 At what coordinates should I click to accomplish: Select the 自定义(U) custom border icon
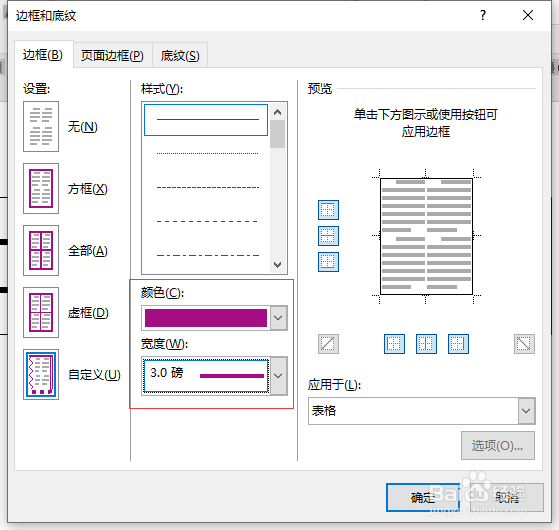click(x=41, y=375)
